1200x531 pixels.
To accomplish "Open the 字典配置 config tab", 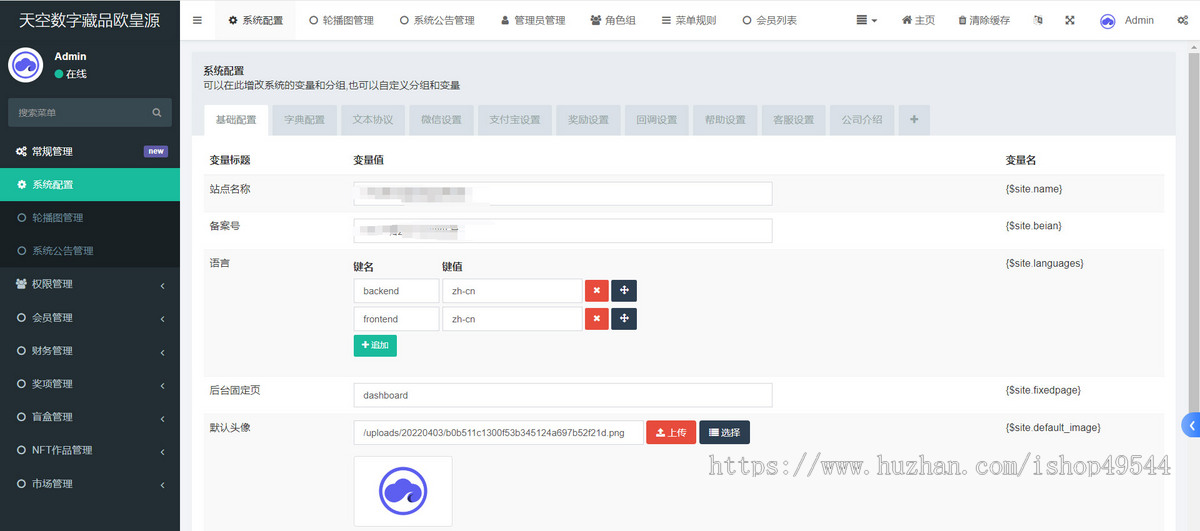I will point(304,119).
